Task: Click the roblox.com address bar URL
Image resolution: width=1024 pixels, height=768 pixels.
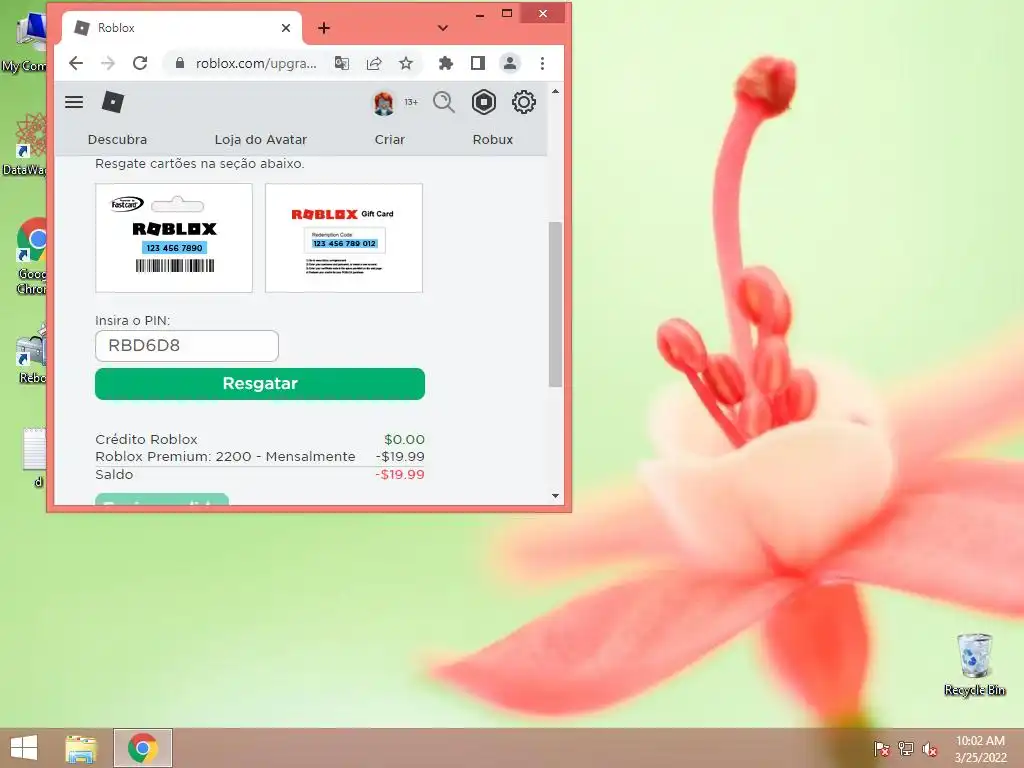Action: tap(256, 63)
